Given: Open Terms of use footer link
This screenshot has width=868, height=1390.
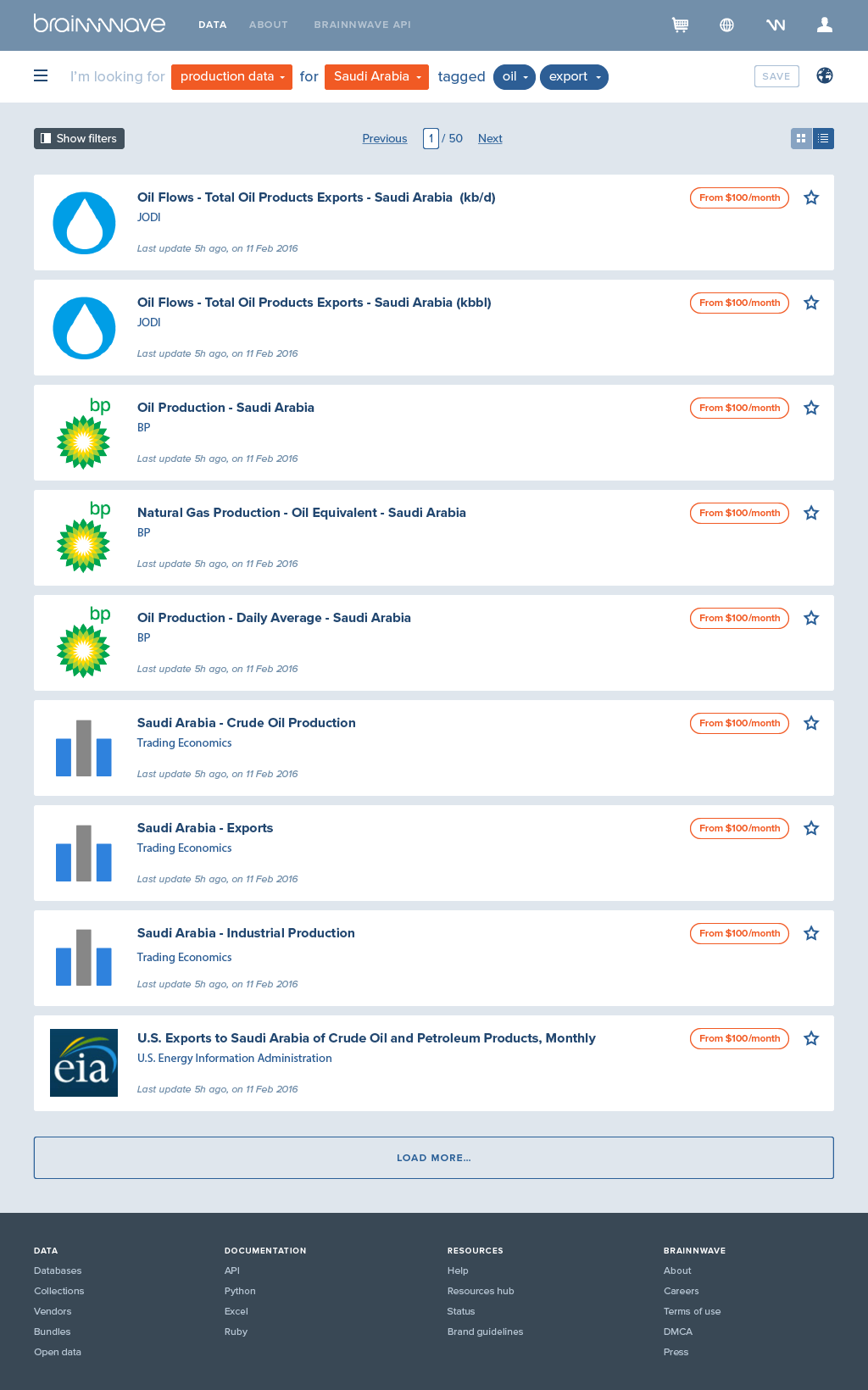Looking at the screenshot, I should click(693, 1311).
